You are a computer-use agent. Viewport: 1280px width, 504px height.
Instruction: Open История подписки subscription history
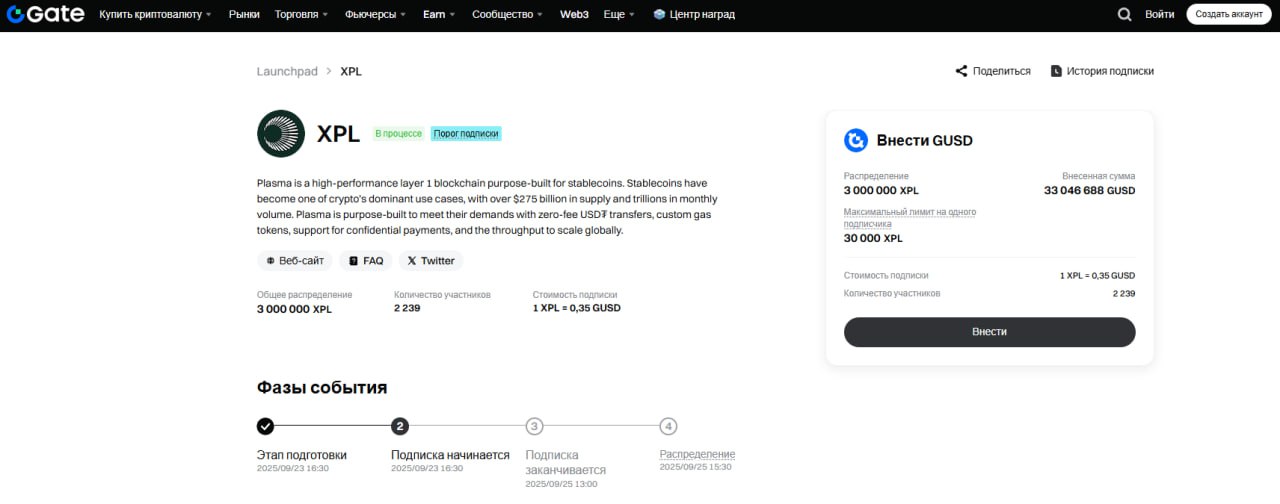tap(1102, 71)
